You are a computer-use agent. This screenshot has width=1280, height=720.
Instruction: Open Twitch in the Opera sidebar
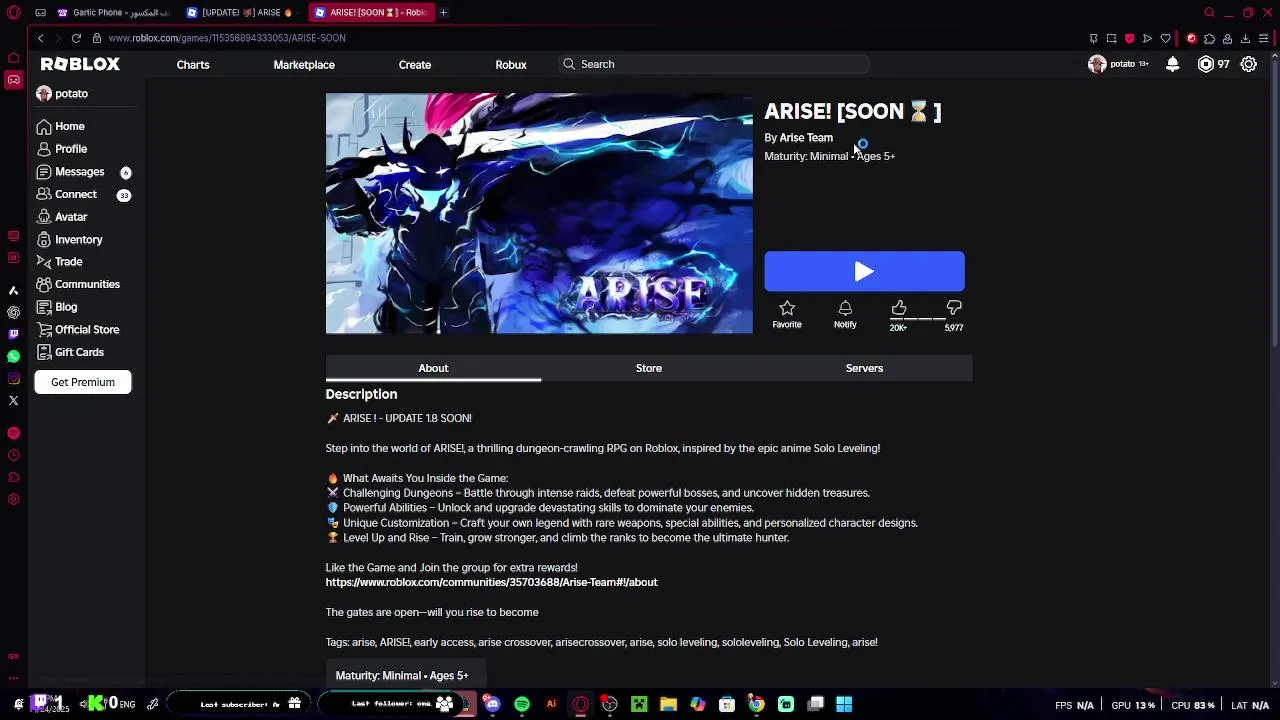click(13, 334)
